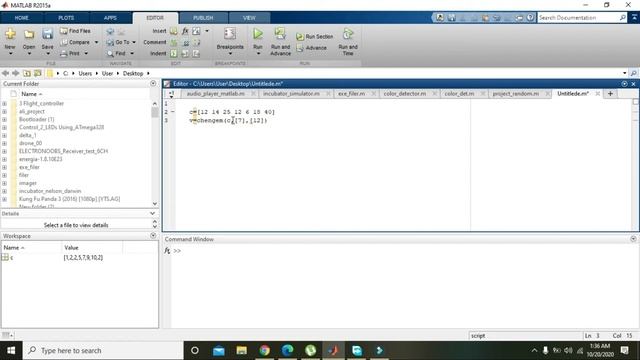Open a file with the Open icon

[x=29, y=34]
